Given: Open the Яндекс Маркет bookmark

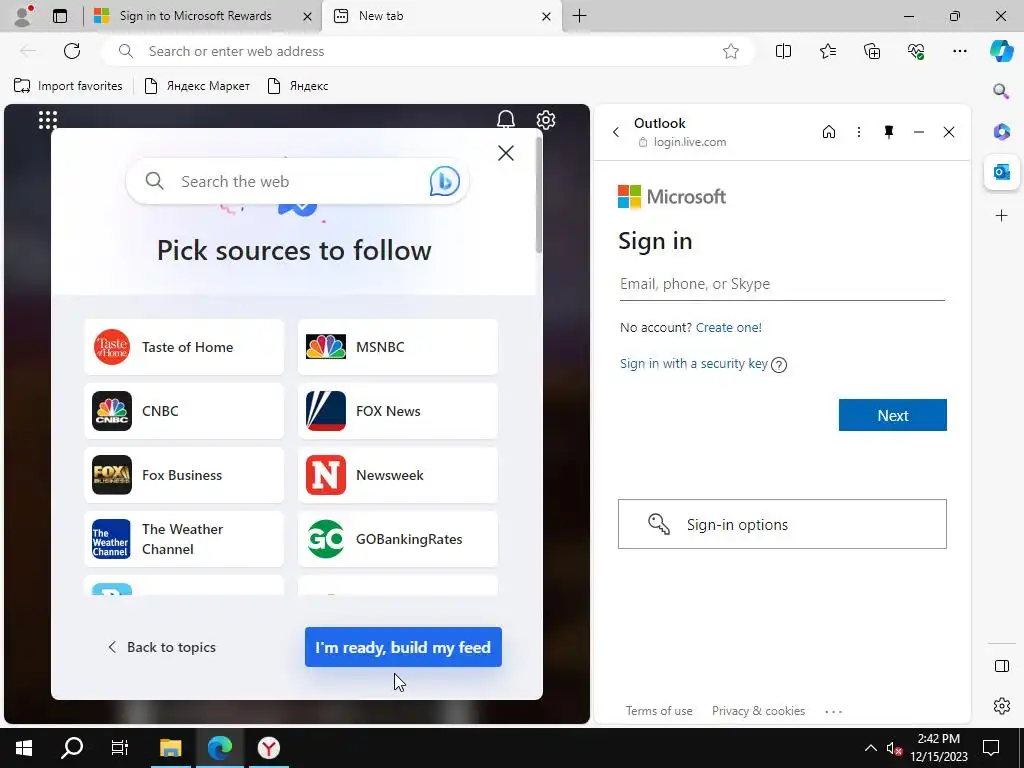Looking at the screenshot, I should click(x=197, y=86).
